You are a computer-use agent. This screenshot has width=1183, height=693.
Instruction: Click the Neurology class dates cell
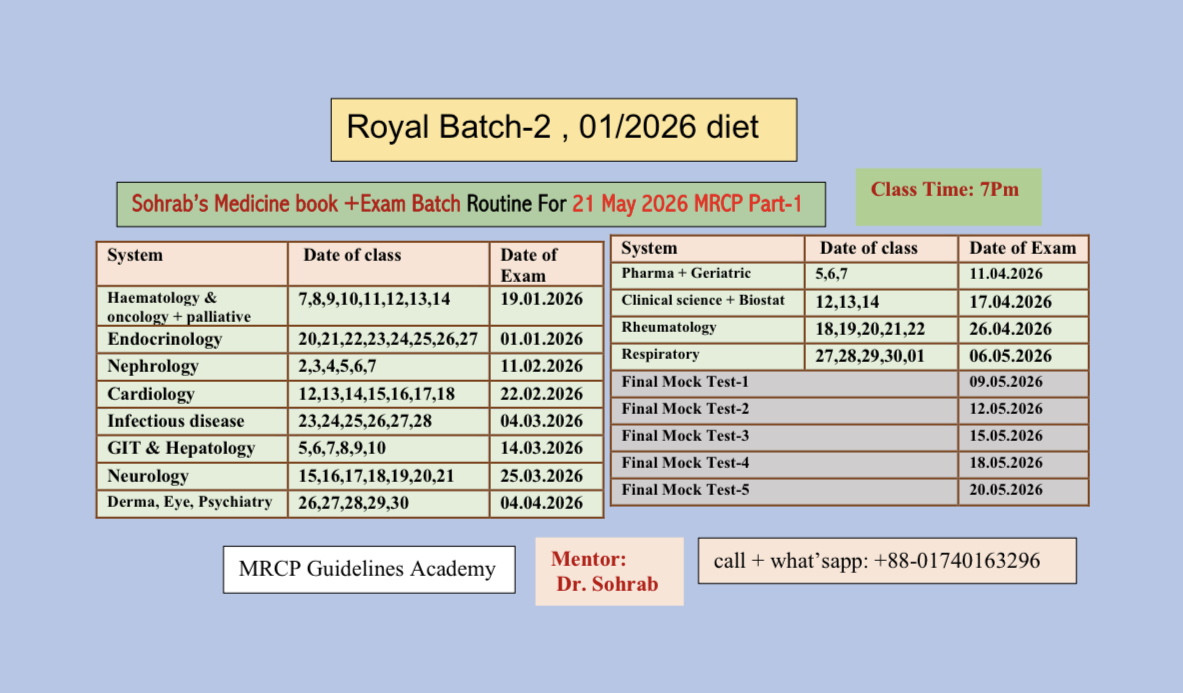(376, 476)
